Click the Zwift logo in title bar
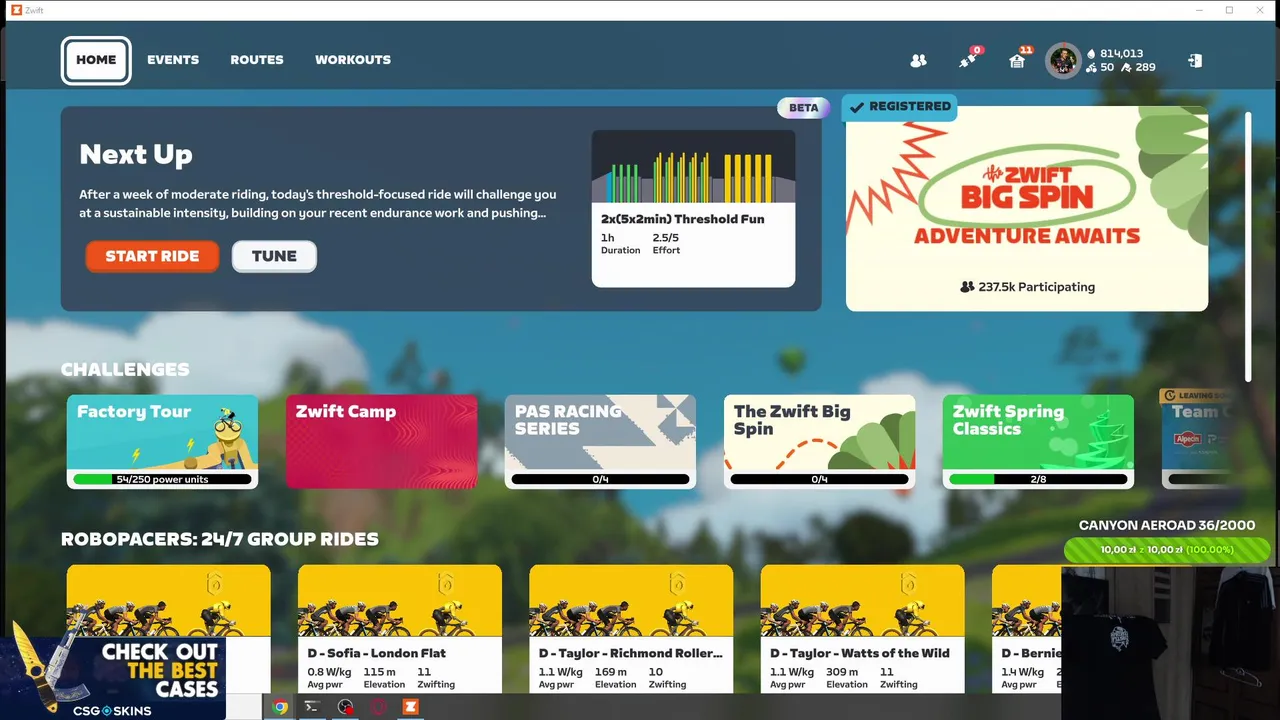The image size is (1280, 720). tap(16, 10)
